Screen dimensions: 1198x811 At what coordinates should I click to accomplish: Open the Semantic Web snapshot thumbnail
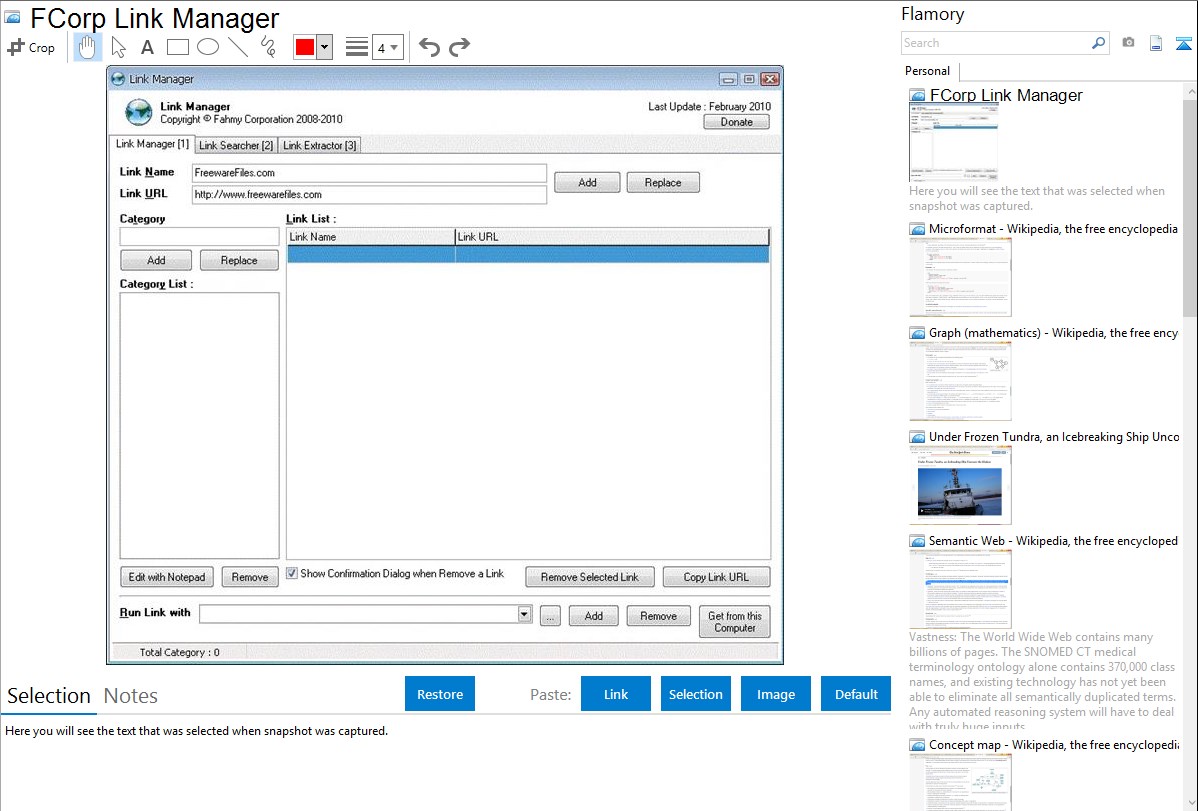960,587
